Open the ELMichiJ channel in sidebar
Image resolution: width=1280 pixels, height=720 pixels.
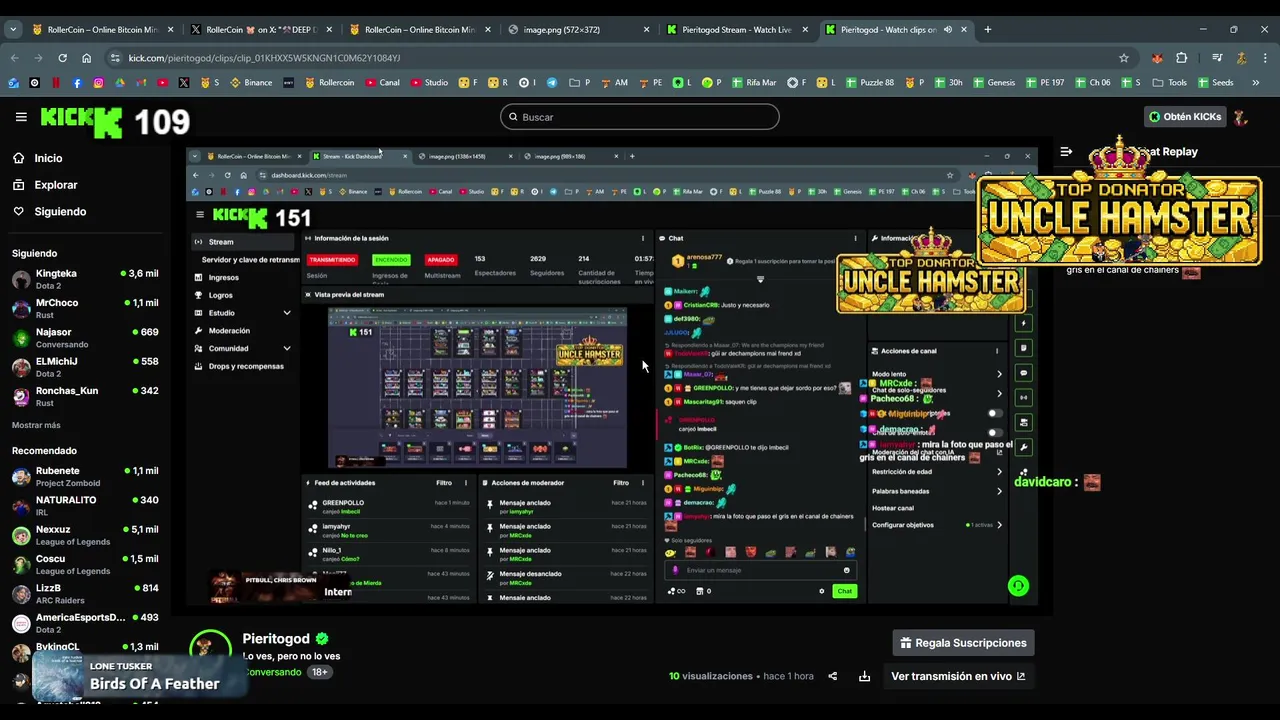(x=85, y=367)
